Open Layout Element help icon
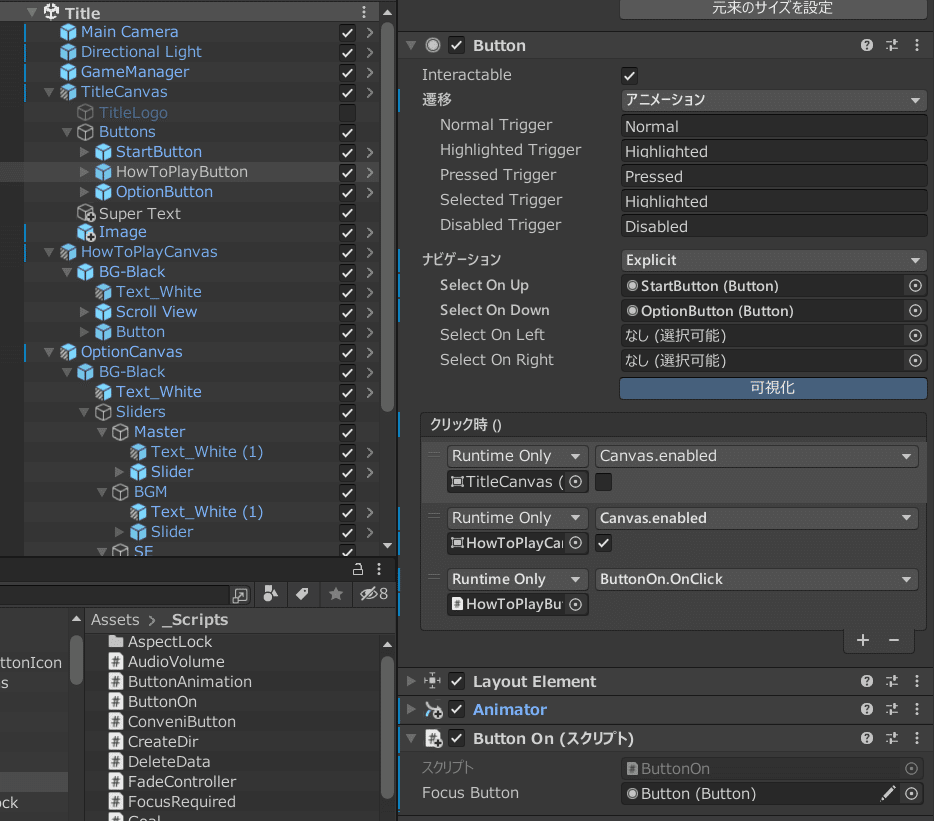Viewport: 934px width, 821px height. [x=867, y=681]
